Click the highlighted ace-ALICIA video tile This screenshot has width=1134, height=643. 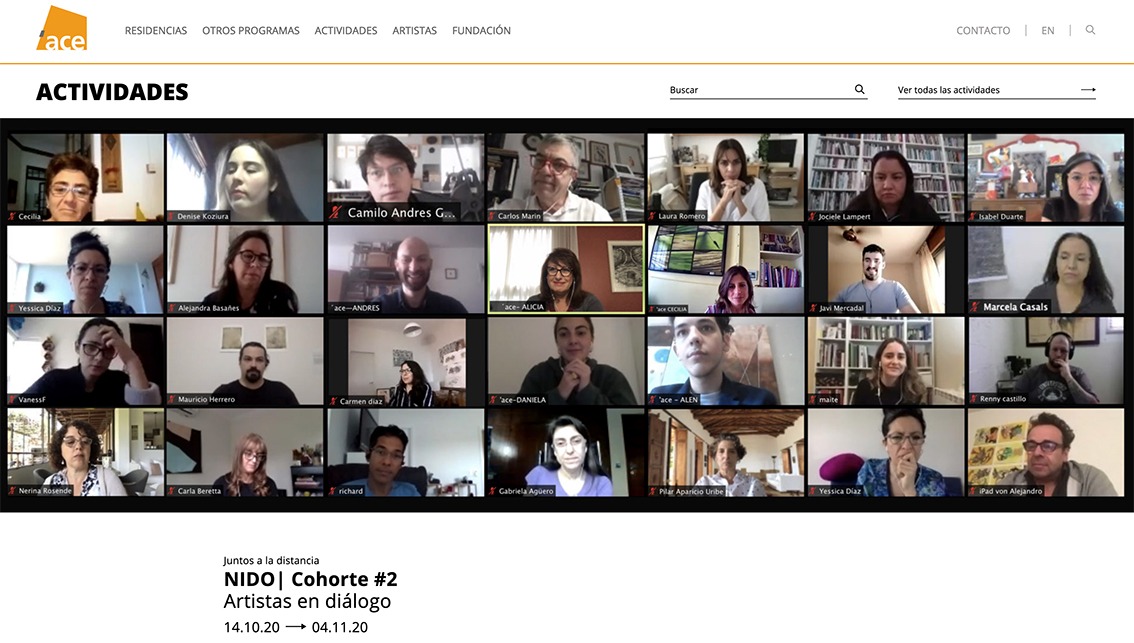(x=566, y=268)
